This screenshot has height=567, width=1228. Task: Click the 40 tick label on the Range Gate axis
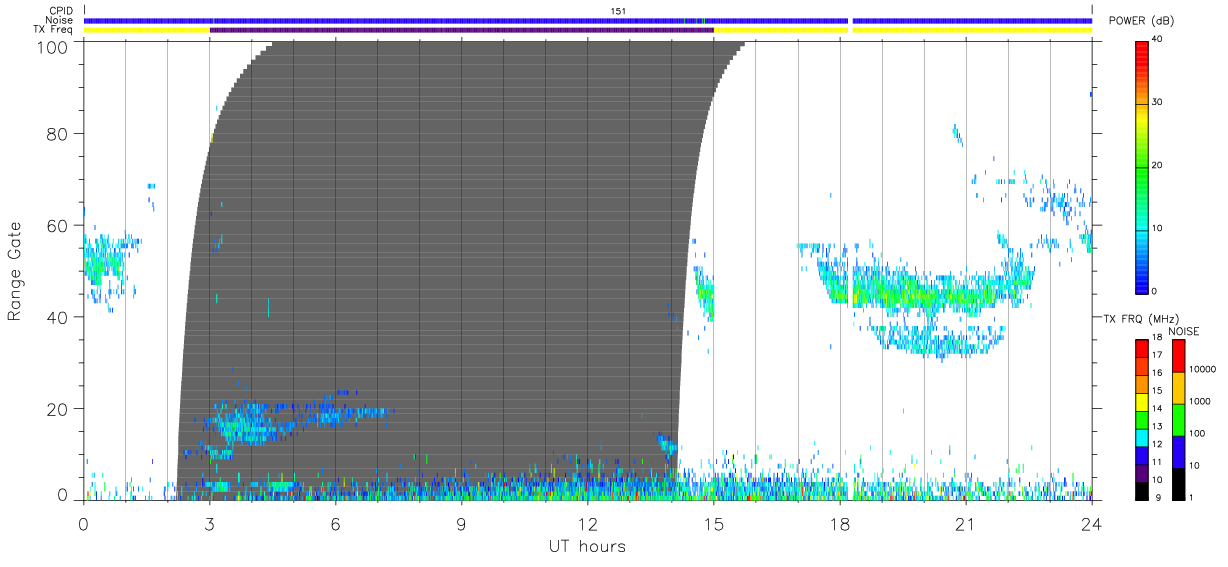(x=58, y=317)
